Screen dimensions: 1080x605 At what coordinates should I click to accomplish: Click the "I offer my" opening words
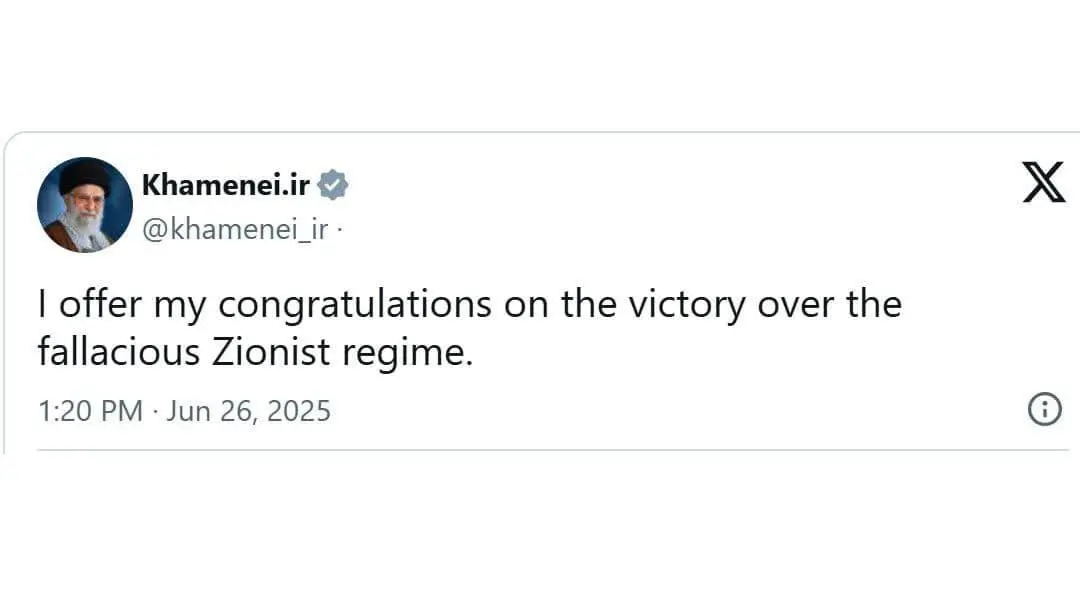tap(122, 305)
